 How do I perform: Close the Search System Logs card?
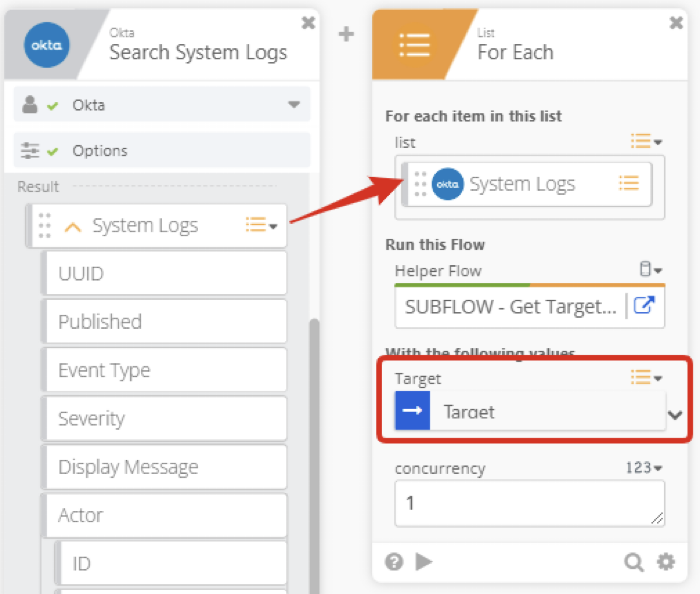click(x=308, y=22)
